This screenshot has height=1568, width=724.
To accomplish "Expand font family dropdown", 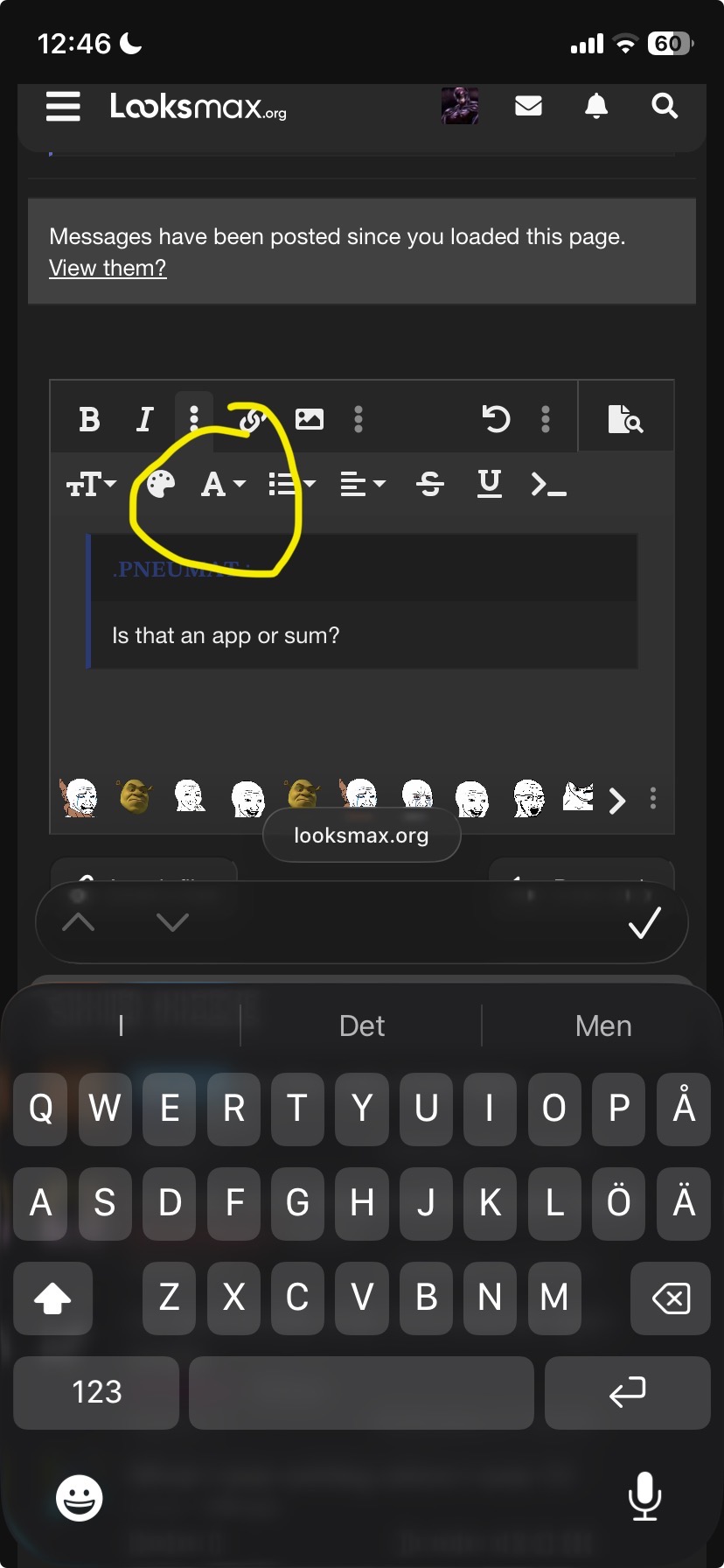I will click(x=223, y=483).
